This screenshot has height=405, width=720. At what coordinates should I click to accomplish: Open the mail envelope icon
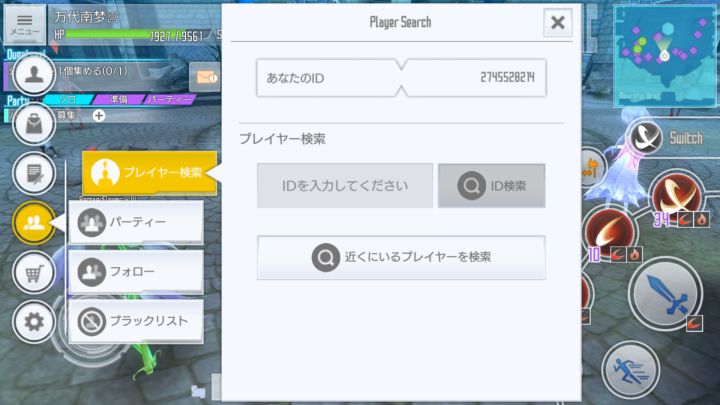204,77
